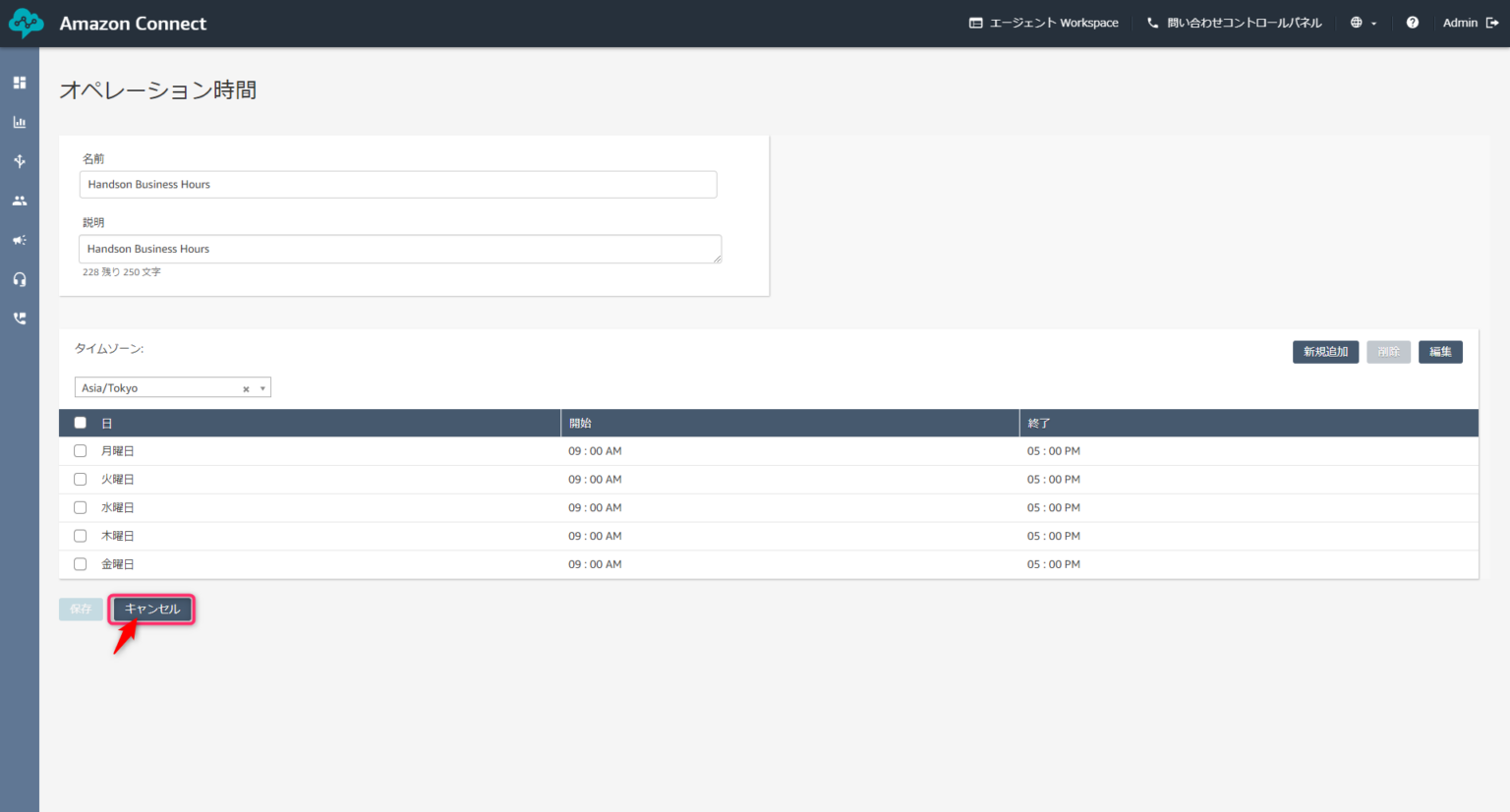Check the 水曜日 row checkbox
Viewport: 1510px width, 812px height.
[x=81, y=507]
